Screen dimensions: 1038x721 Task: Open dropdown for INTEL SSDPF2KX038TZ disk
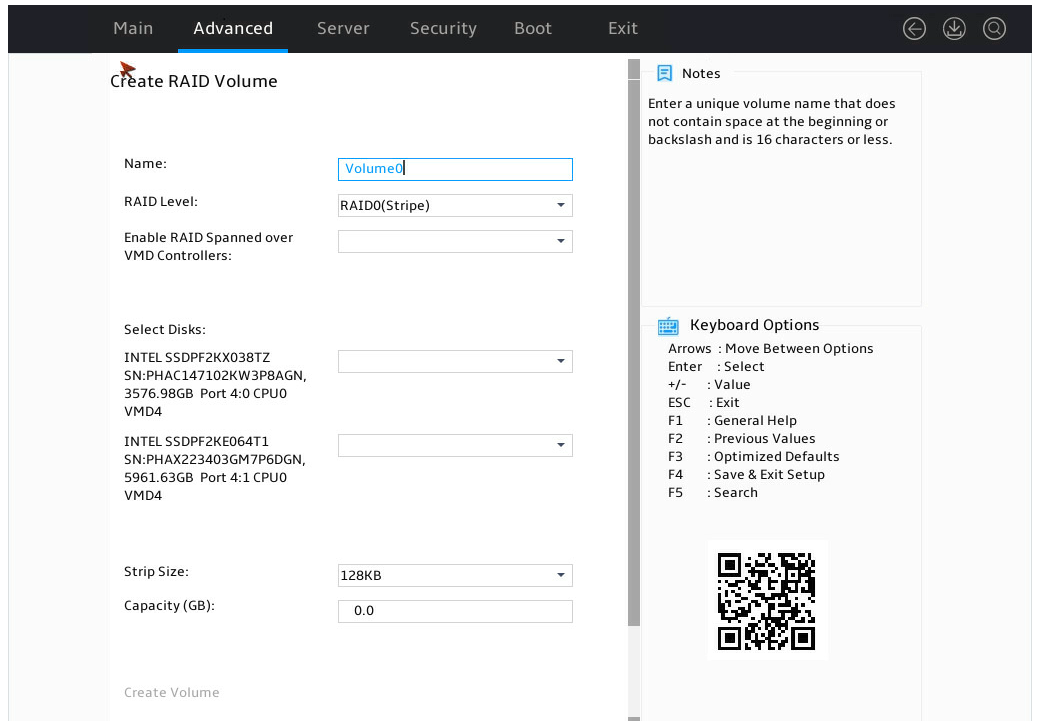455,361
